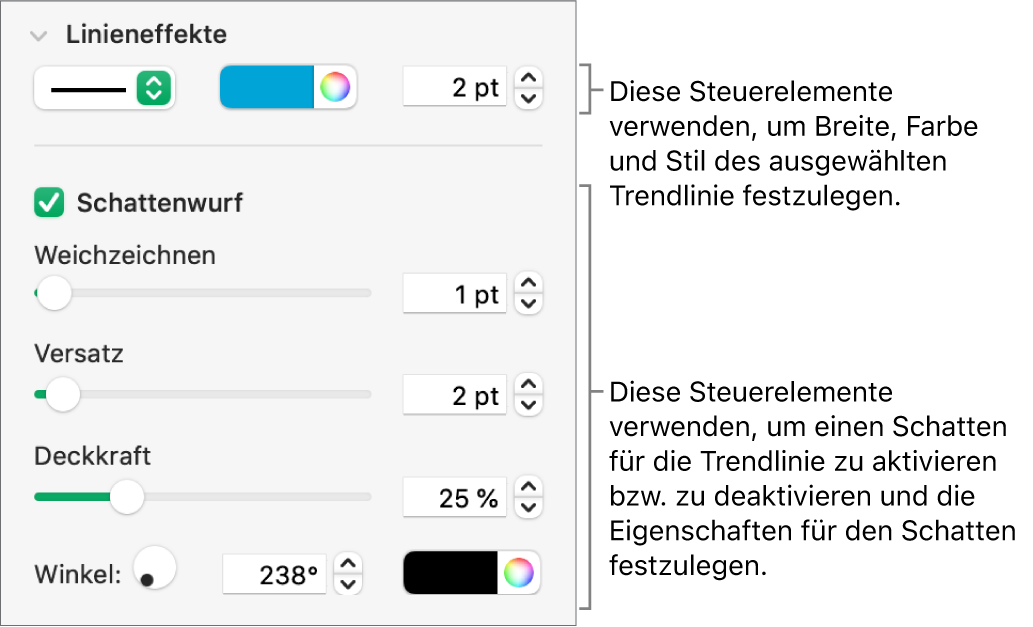Click the black shadow color swatch
The width and height of the screenshot is (1033, 627).
[x=451, y=573]
